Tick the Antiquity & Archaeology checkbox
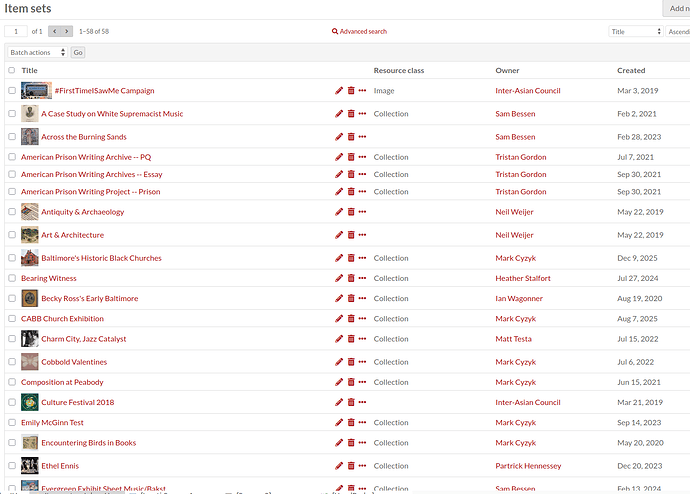The width and height of the screenshot is (690, 494). pos(12,212)
